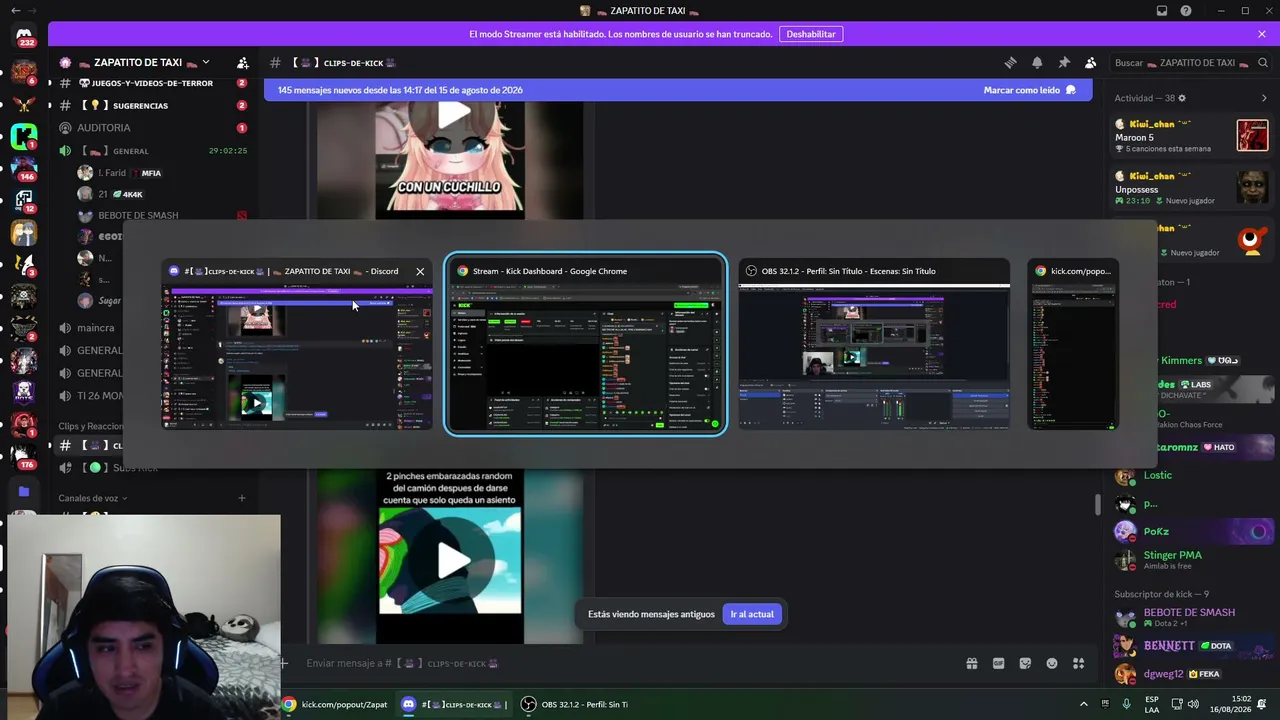This screenshot has width=1280, height=720.
Task: Close Discord window in the task switcher
Action: [420, 271]
